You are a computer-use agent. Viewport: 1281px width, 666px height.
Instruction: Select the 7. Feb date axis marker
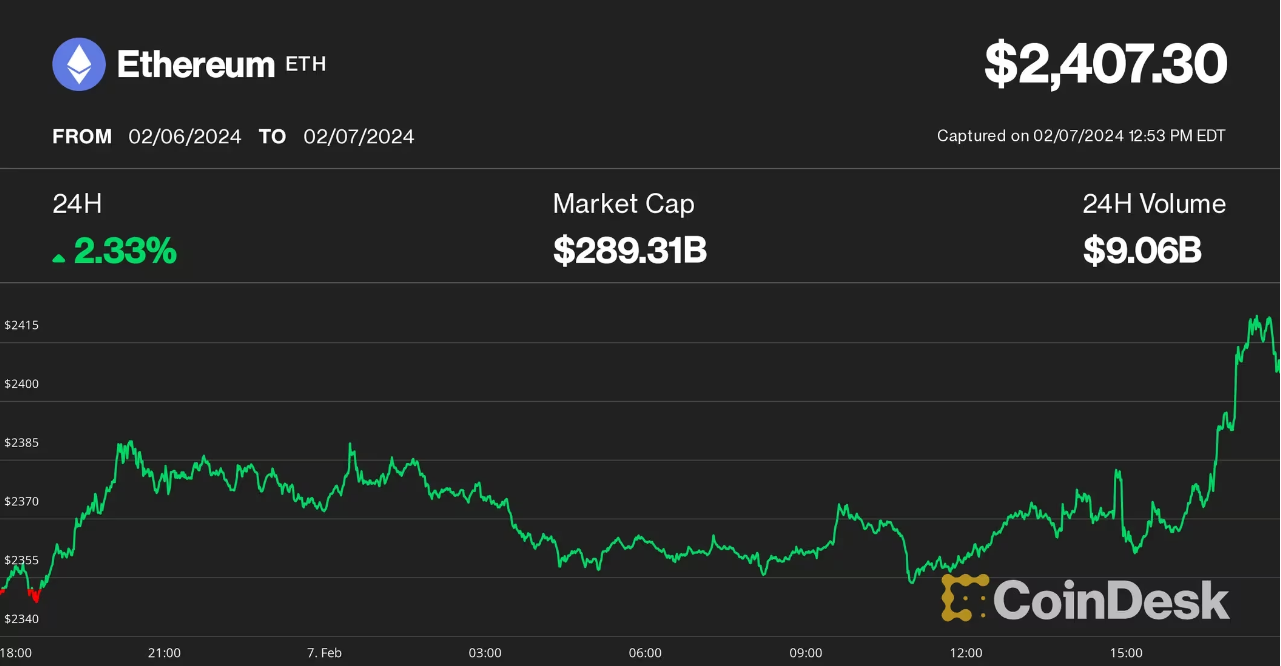[x=324, y=653]
